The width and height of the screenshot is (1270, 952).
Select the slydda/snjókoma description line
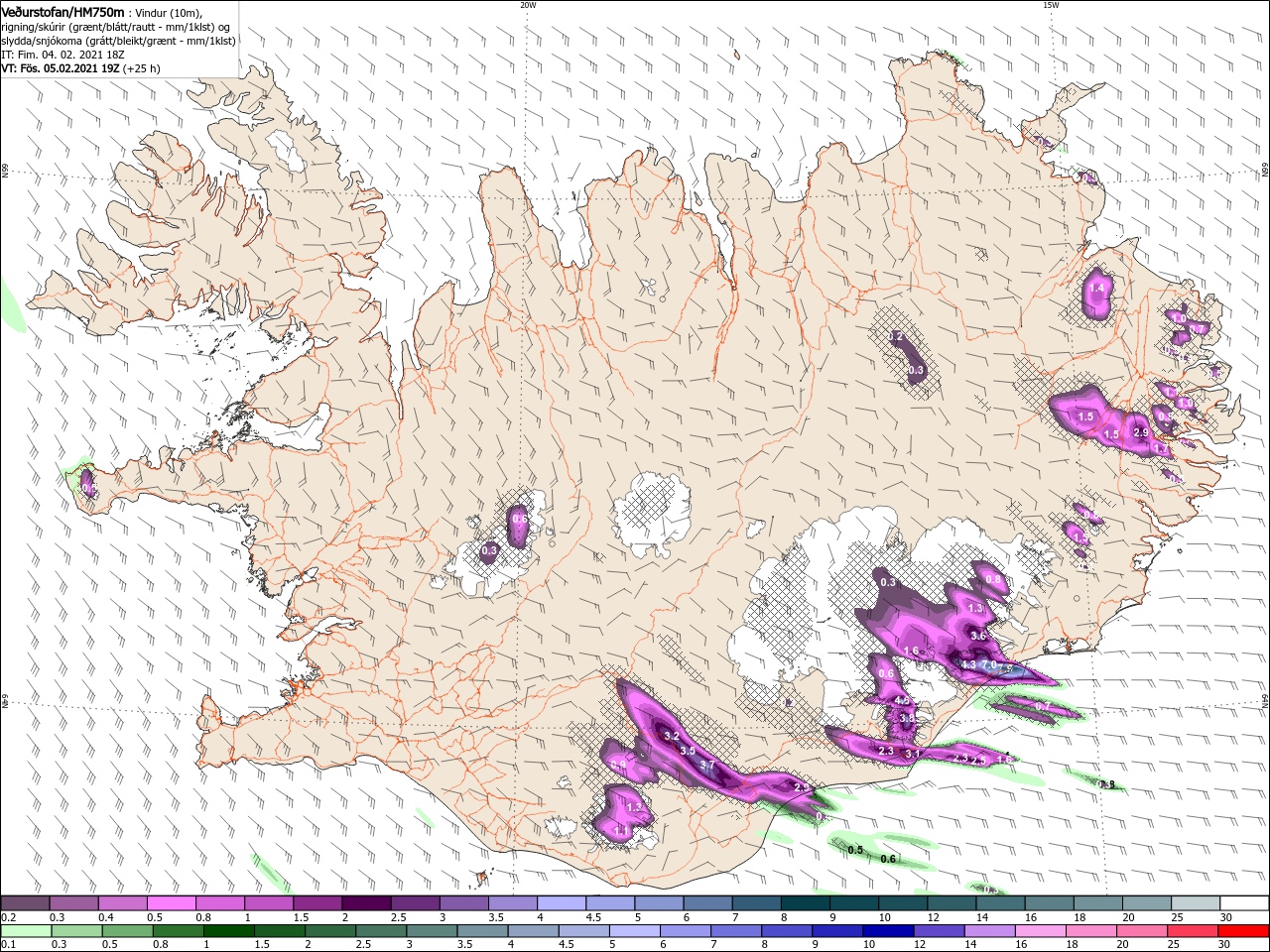click(x=118, y=41)
